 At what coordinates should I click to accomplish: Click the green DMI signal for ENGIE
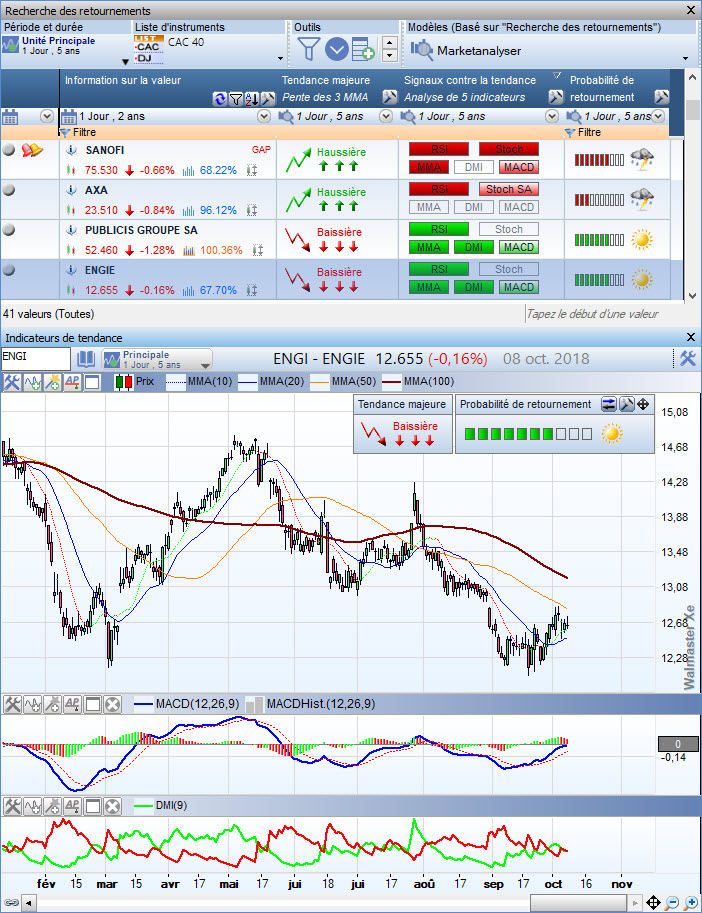coord(474,287)
